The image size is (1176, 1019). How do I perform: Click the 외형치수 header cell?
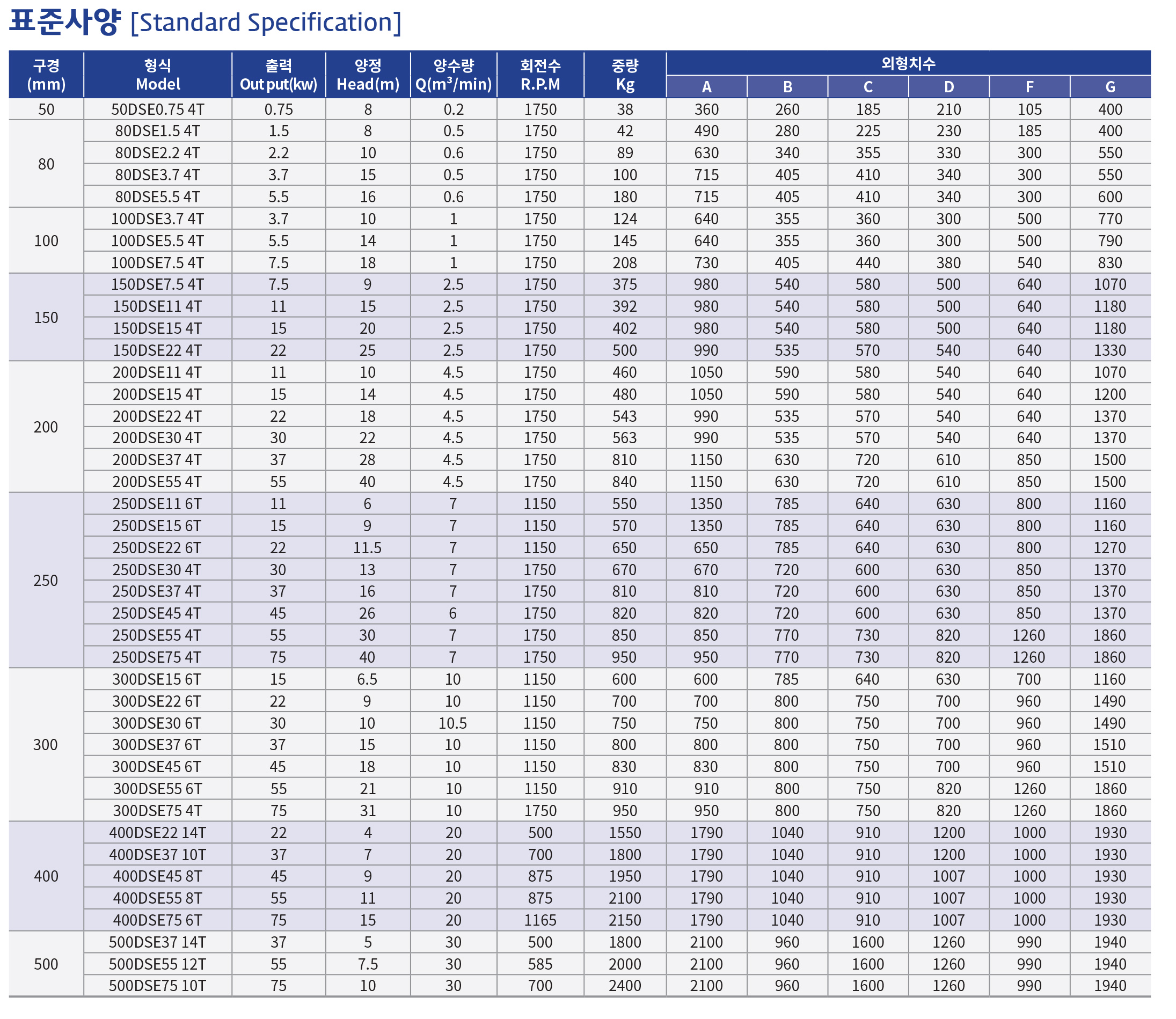coord(908,64)
